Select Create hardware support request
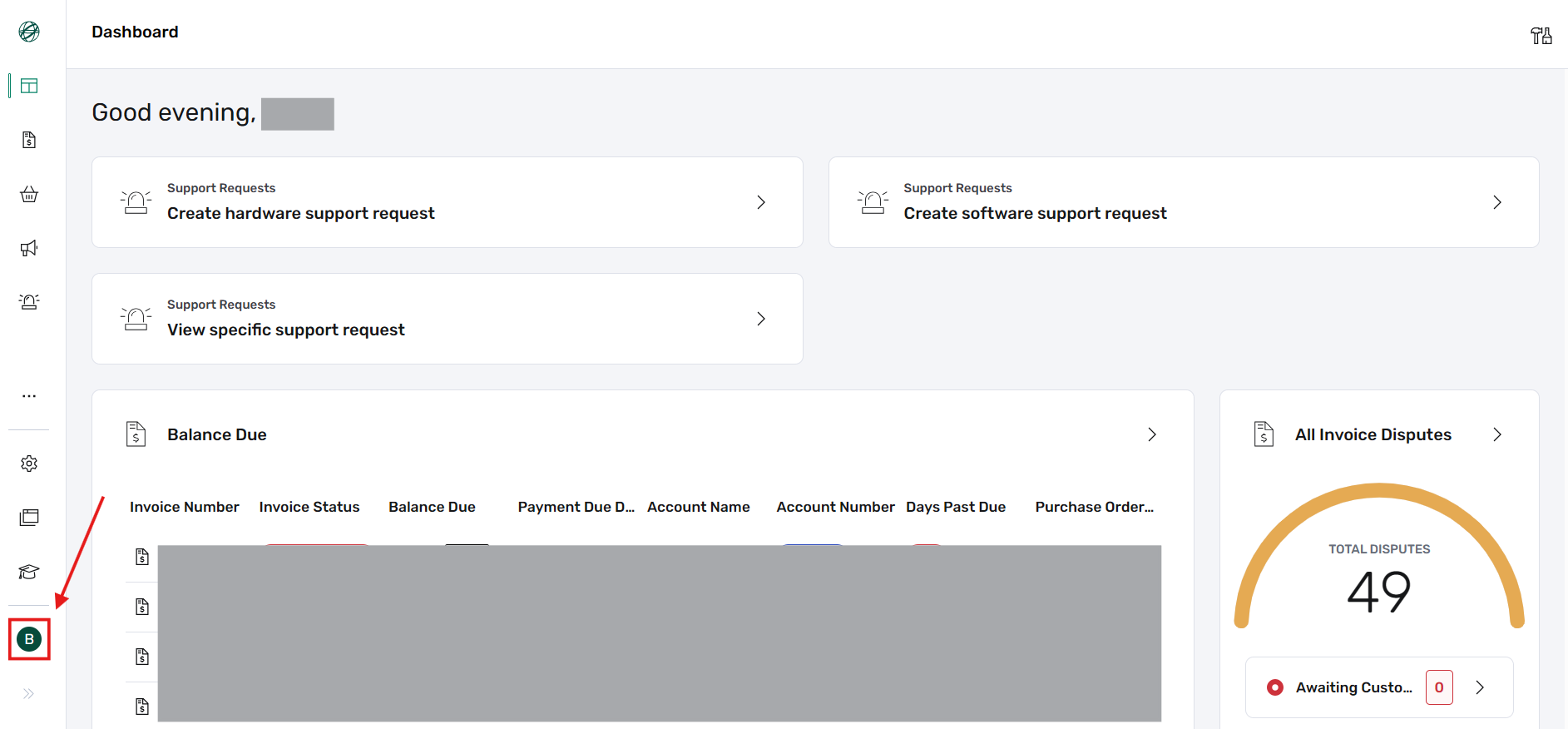 tap(301, 214)
